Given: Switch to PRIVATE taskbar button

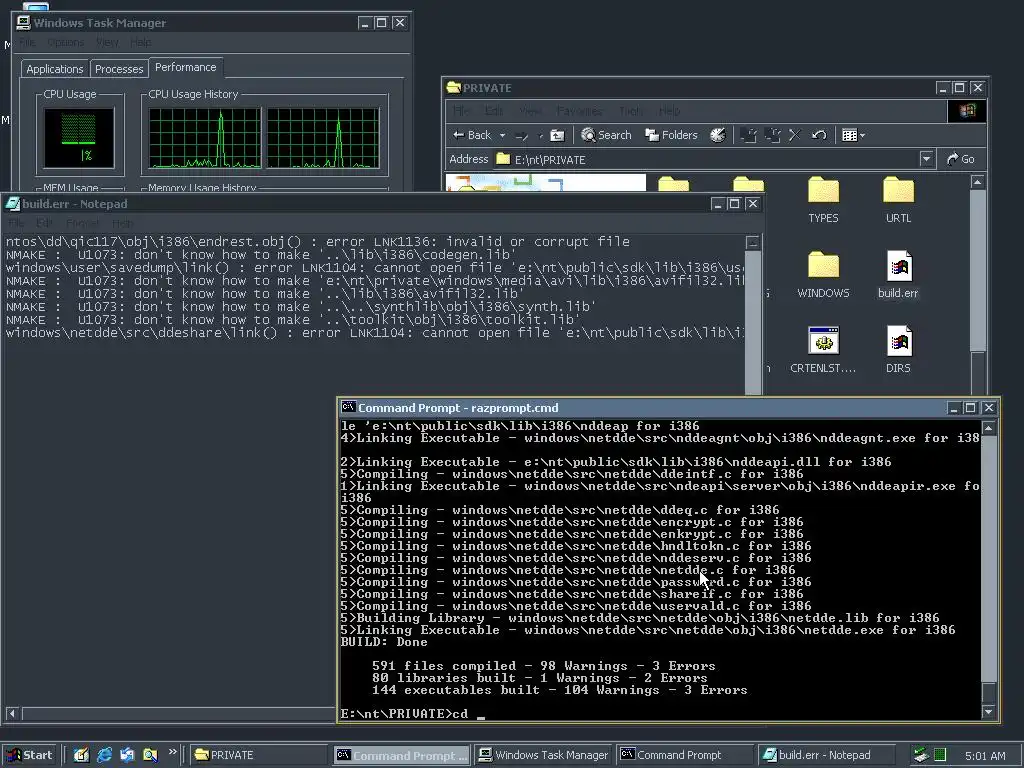Looking at the screenshot, I should click(x=259, y=755).
